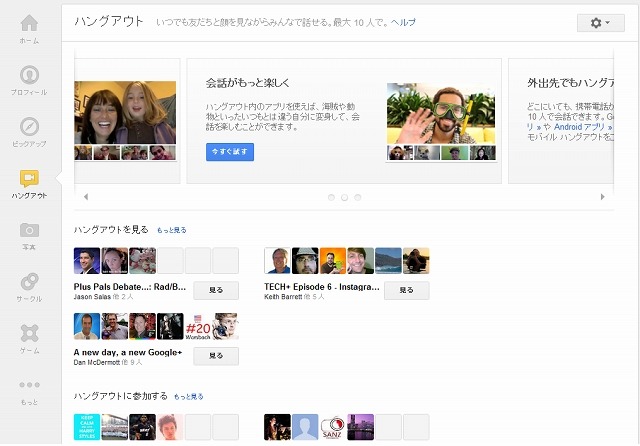This screenshot has height=446, width=640.
Task: Open A new day, a new Google+ title
Action: 128,352
